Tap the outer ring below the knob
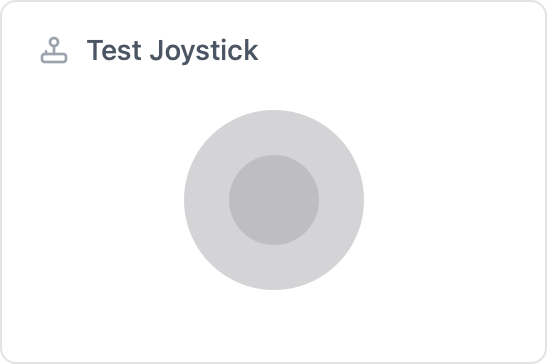This screenshot has height=364, width=548. pos(274,267)
